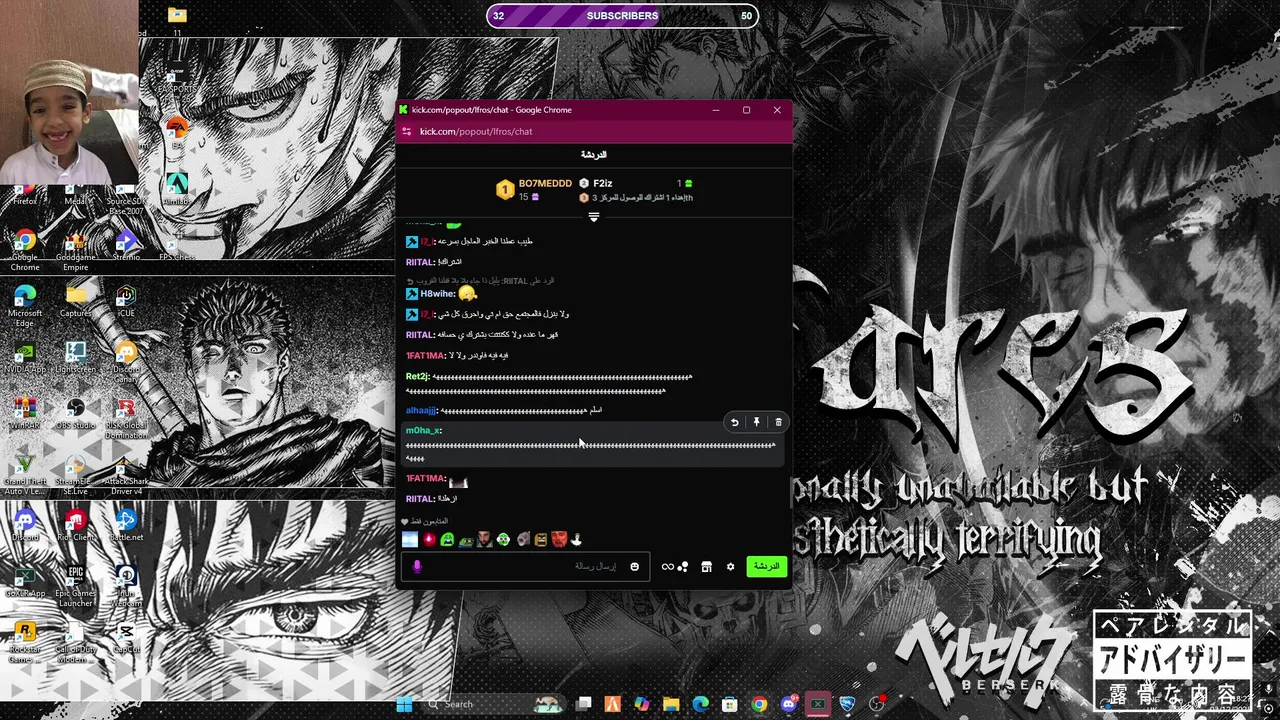Click top gifter BO7MEDDD name
Image resolution: width=1280 pixels, height=720 pixels.
[x=545, y=183]
